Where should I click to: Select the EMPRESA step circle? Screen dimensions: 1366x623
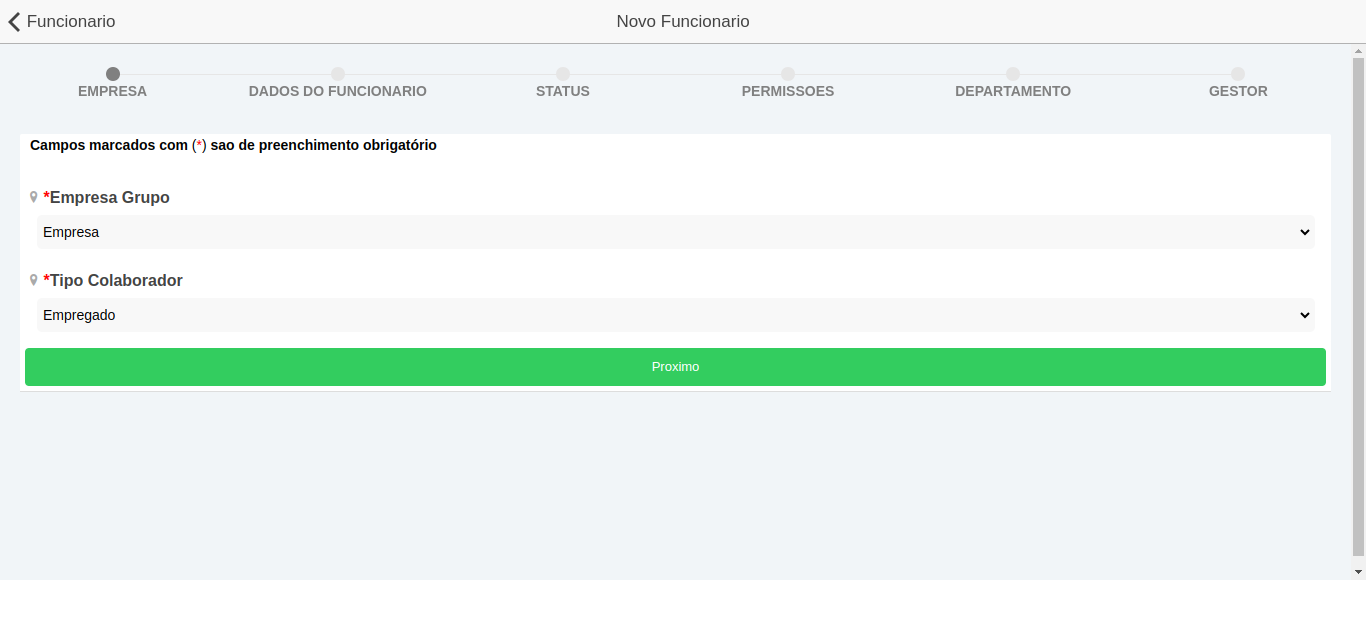113,74
